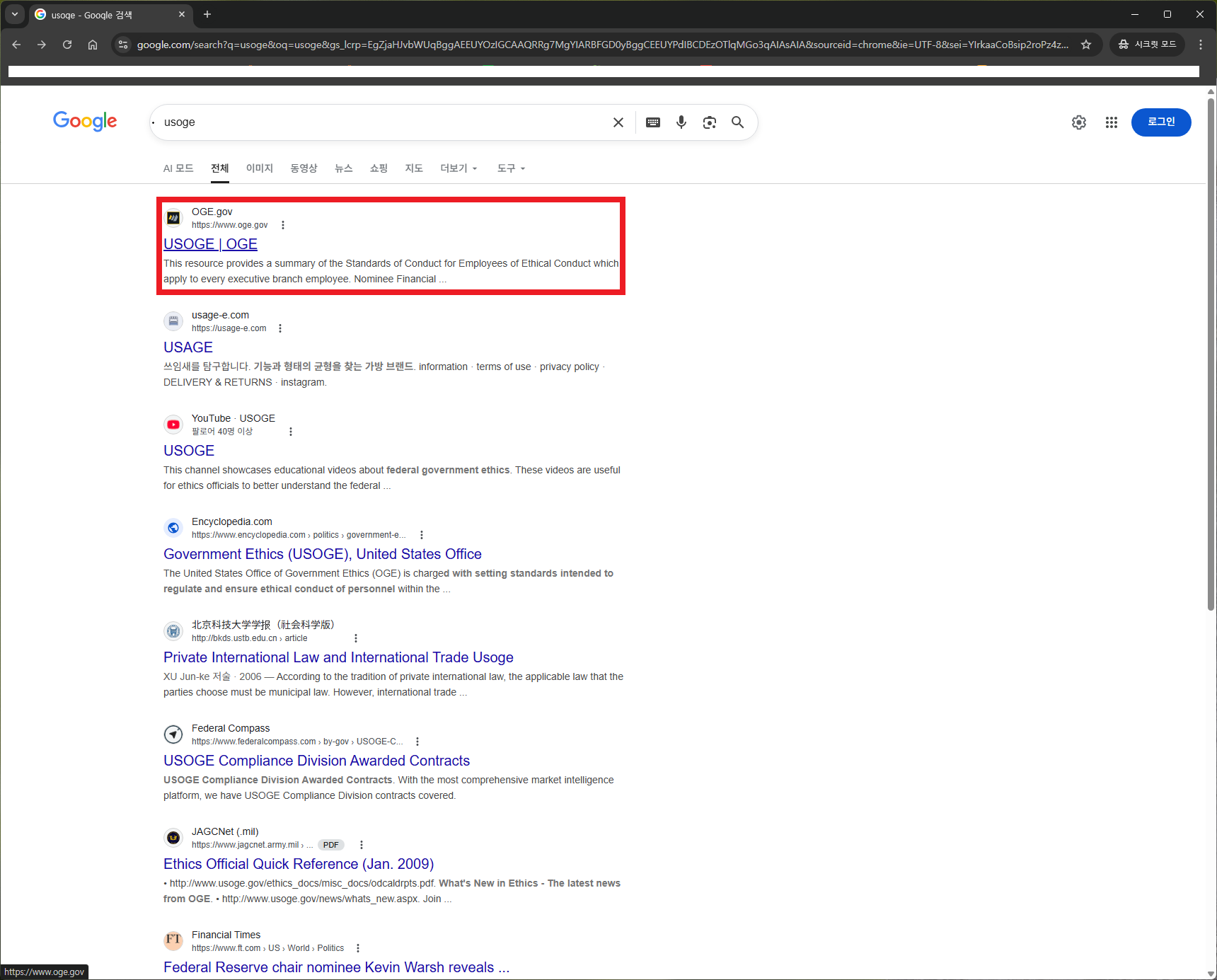This screenshot has width=1217, height=980.
Task: Open the browser home page
Action: [x=93, y=45]
